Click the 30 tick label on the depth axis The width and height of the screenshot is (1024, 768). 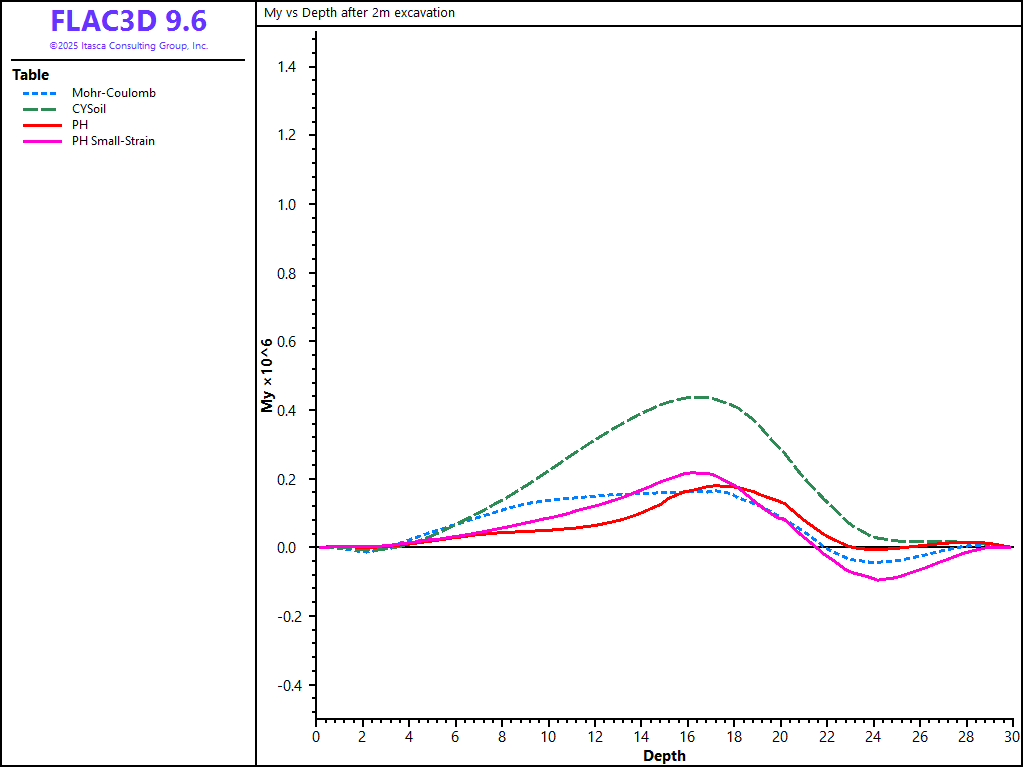pyautogui.click(x=1012, y=737)
